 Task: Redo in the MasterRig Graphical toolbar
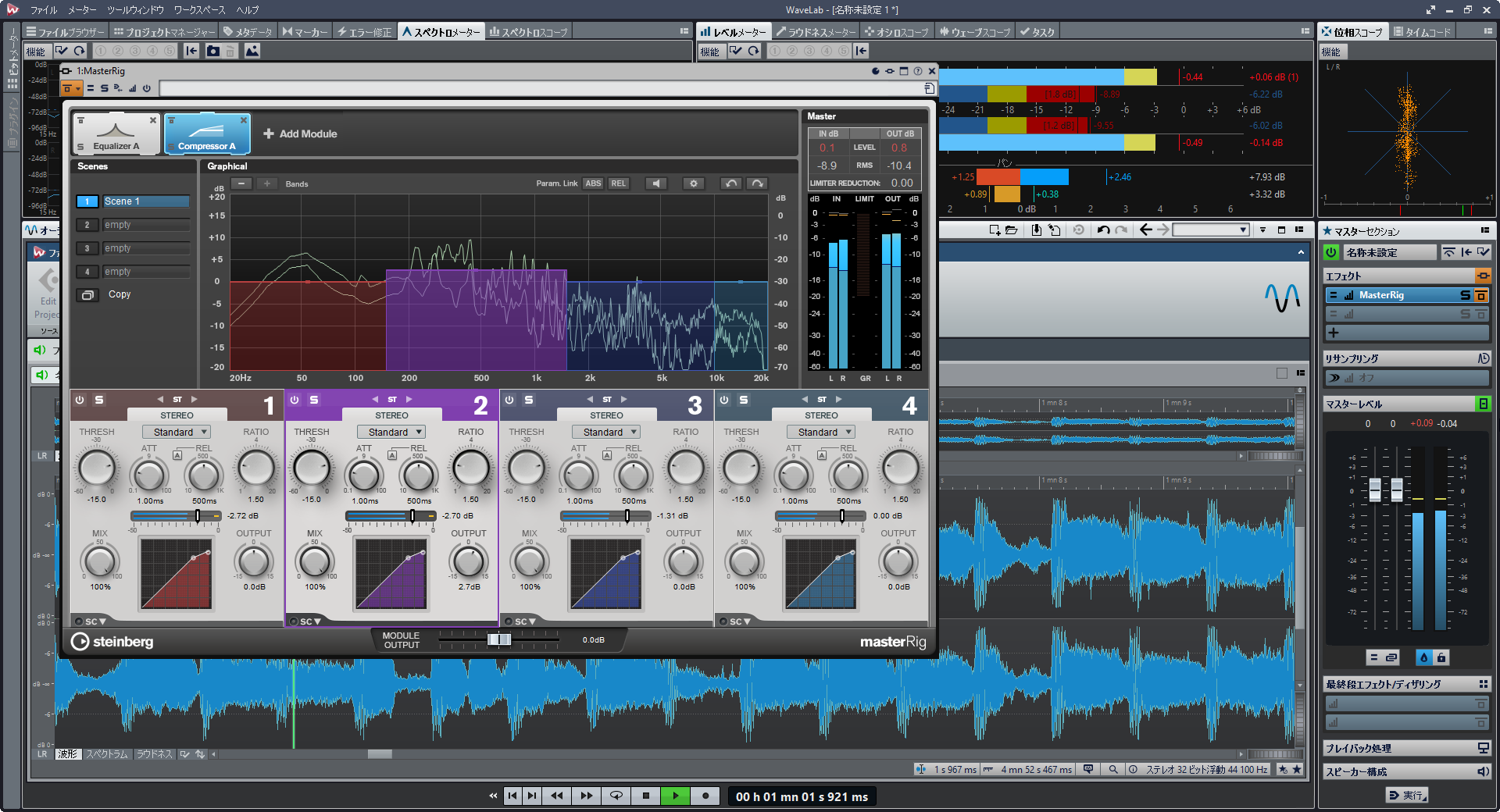(757, 183)
